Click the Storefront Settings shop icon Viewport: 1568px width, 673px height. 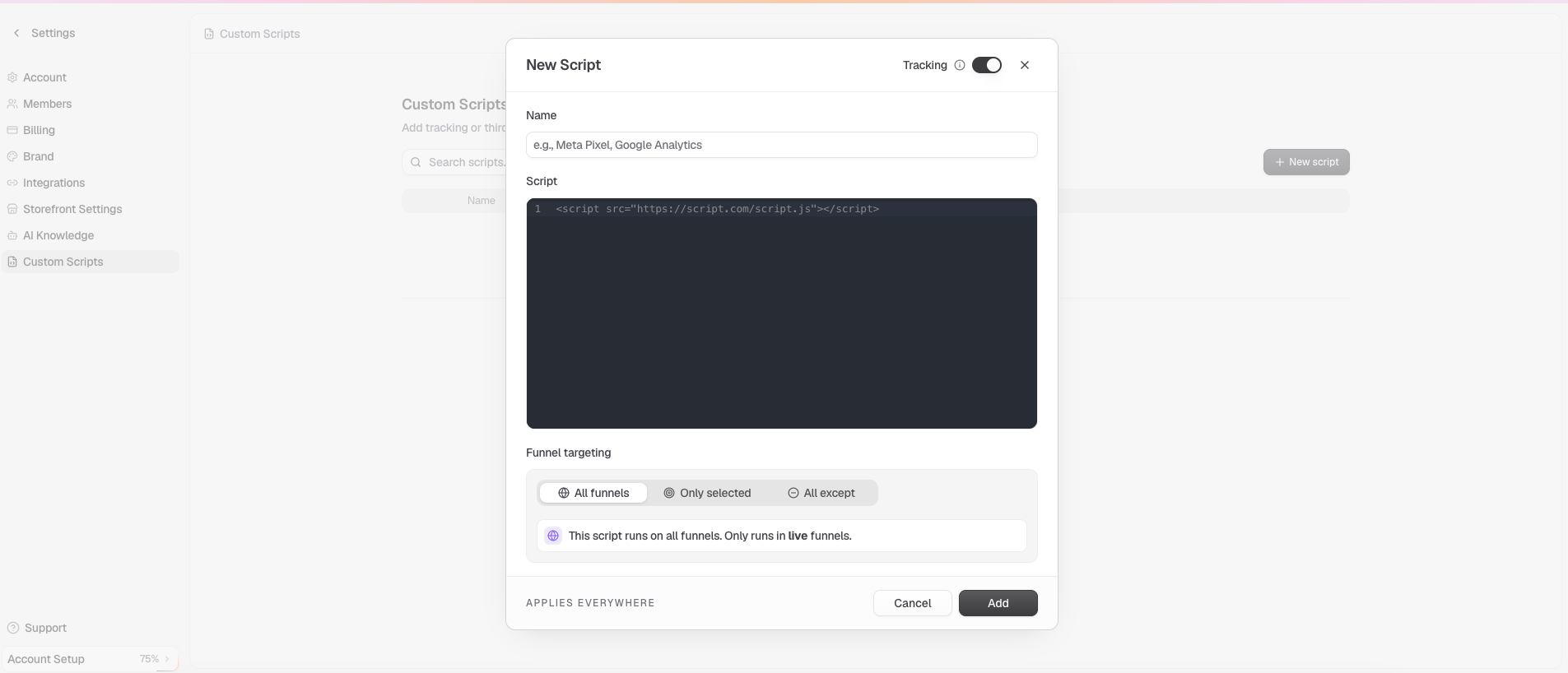12,209
